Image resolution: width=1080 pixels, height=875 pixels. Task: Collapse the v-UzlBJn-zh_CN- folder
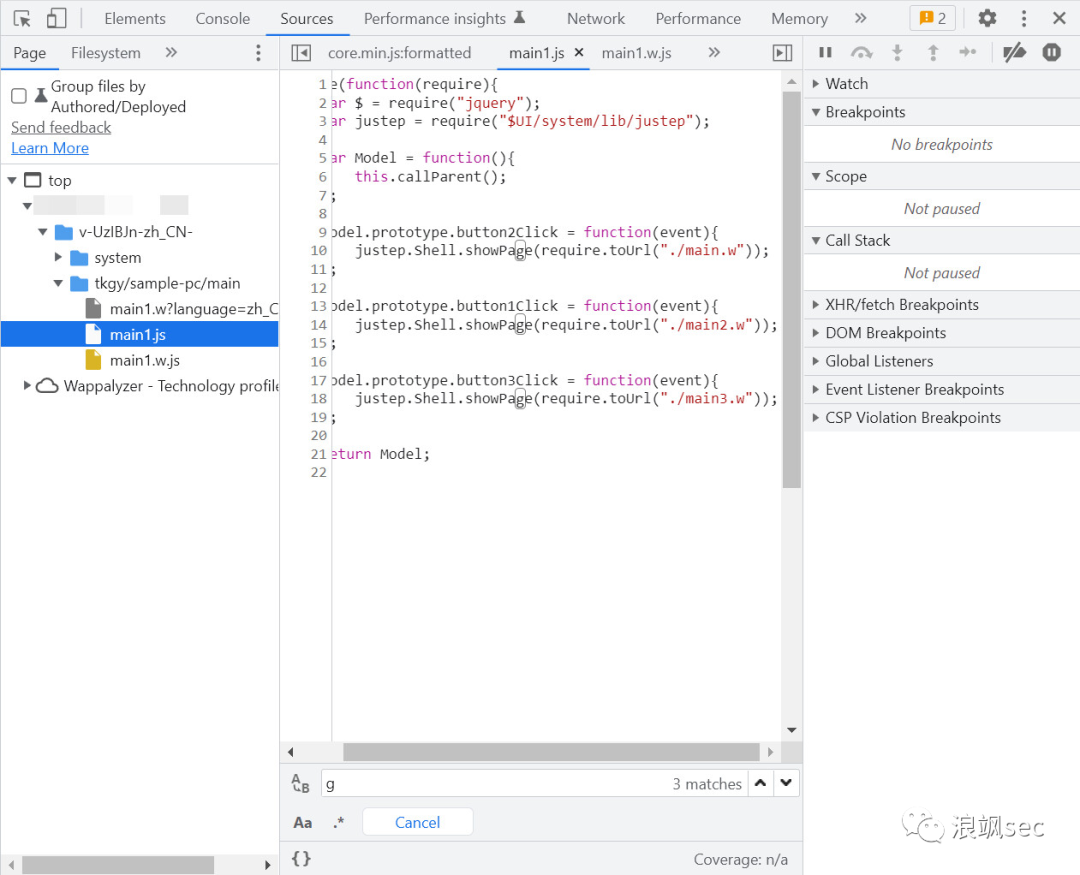click(x=43, y=232)
